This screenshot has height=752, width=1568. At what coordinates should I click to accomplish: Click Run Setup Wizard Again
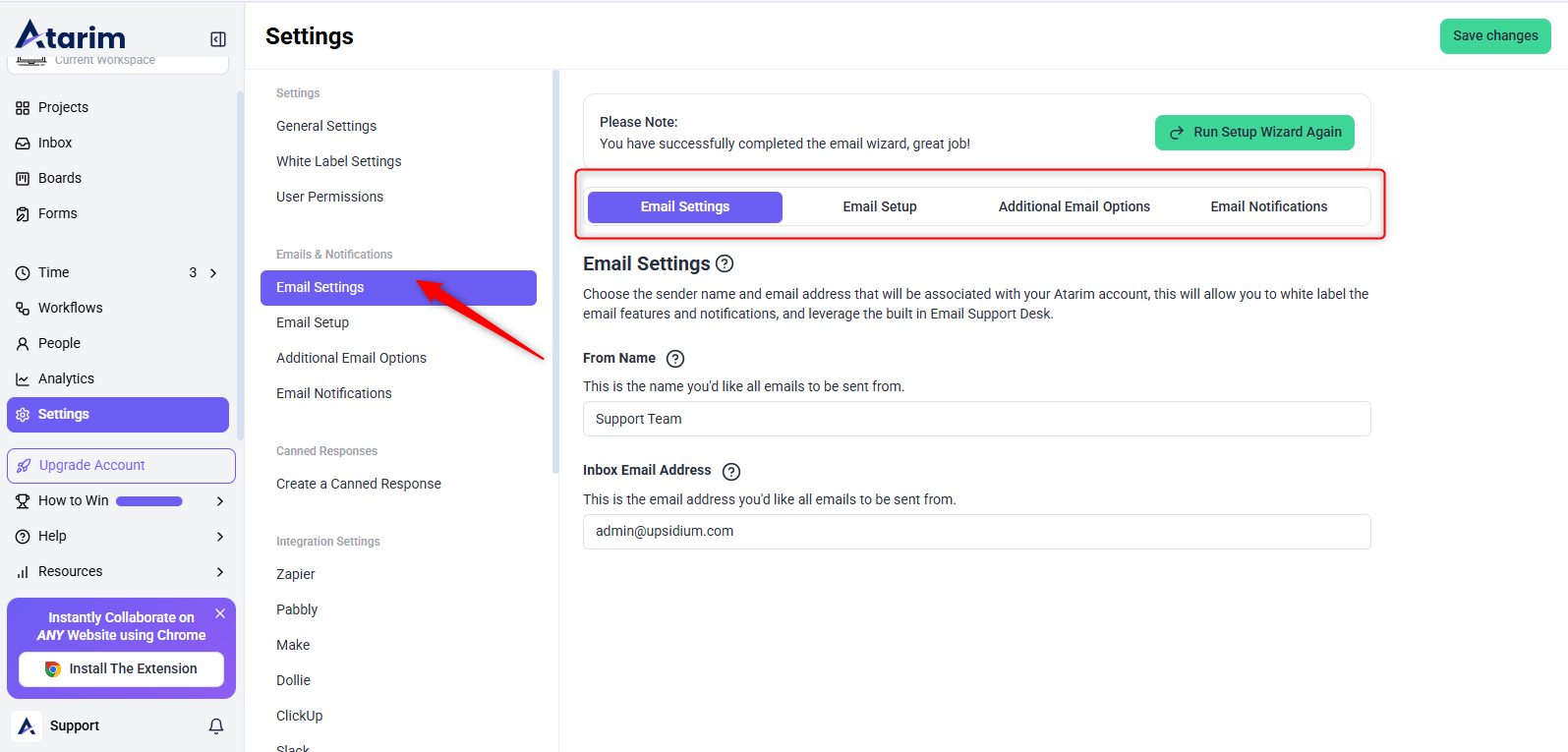point(1254,133)
